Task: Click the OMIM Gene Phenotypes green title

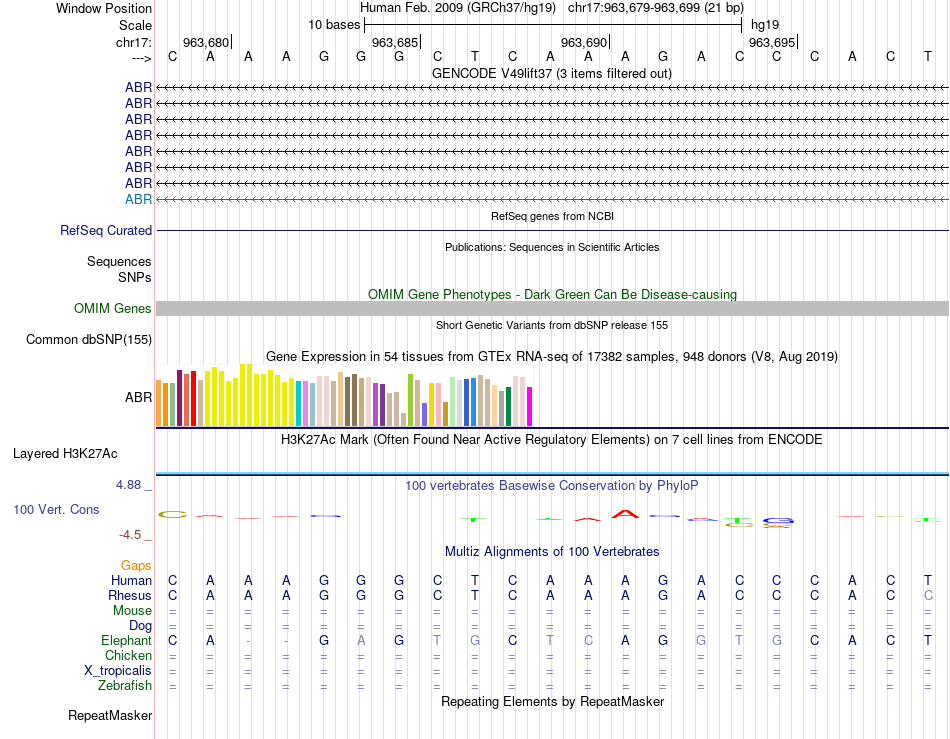Action: 552,294
